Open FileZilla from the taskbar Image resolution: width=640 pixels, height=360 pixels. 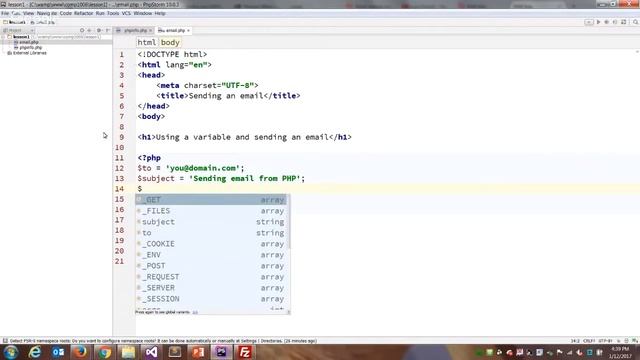point(245,352)
